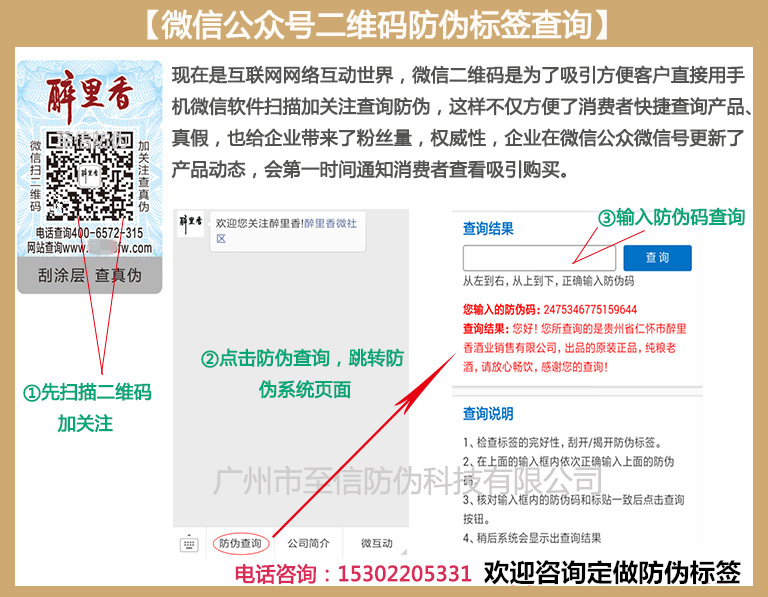Viewport: 768px width, 597px height.
Task: Click the blue 查询 button
Action: tap(657, 258)
